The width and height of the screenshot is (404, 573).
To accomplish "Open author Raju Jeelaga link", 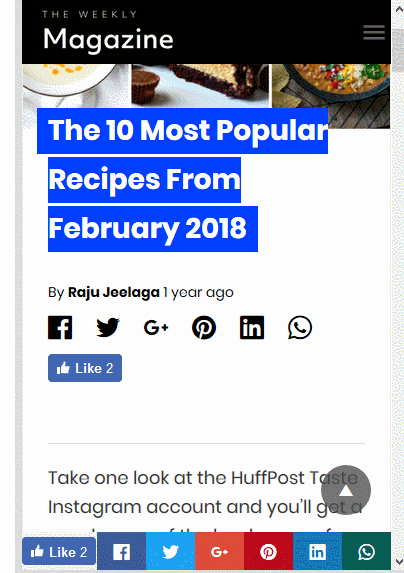I will [114, 292].
